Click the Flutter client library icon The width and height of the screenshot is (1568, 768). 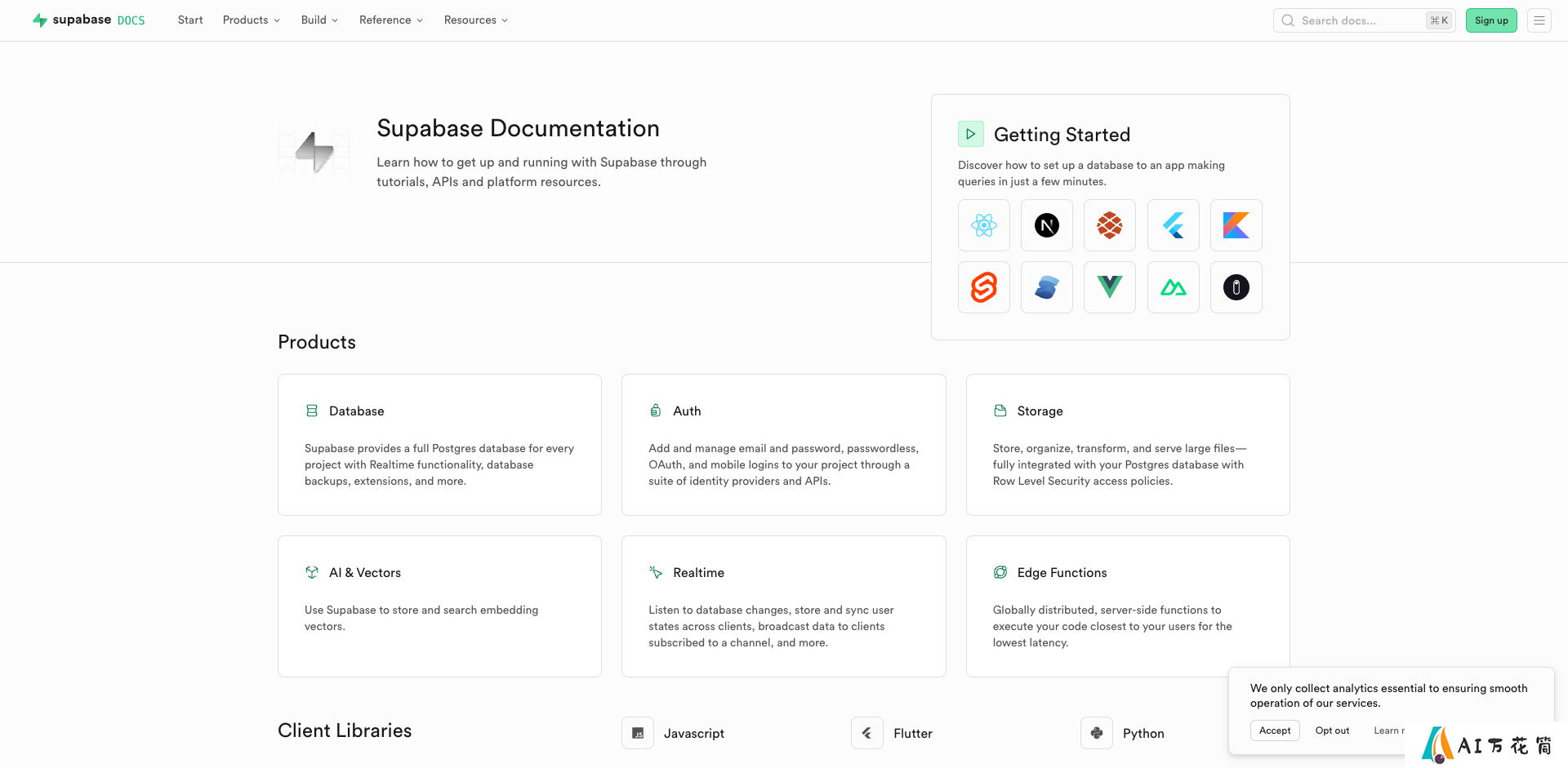867,733
